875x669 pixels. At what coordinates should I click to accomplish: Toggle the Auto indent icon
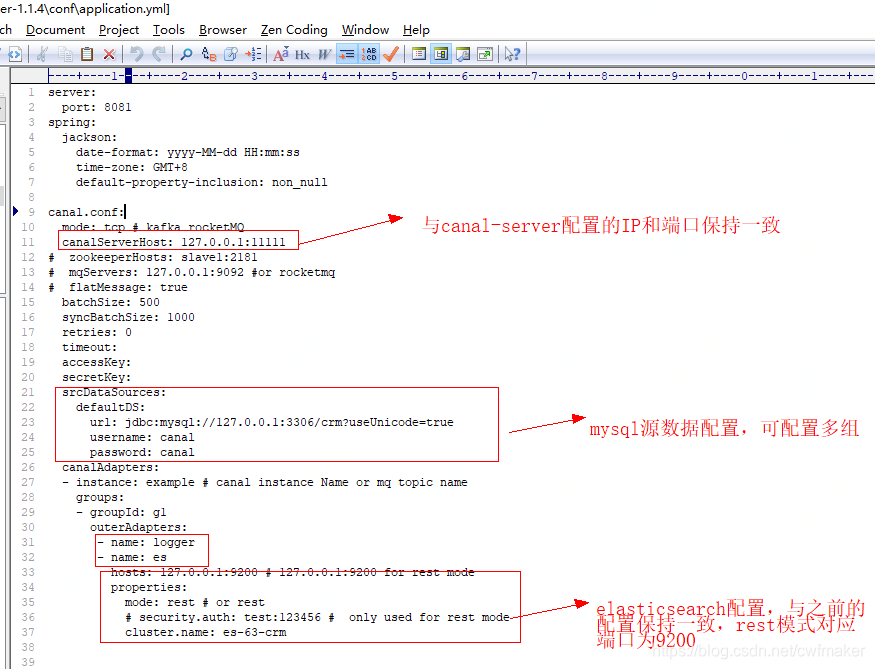(x=347, y=54)
